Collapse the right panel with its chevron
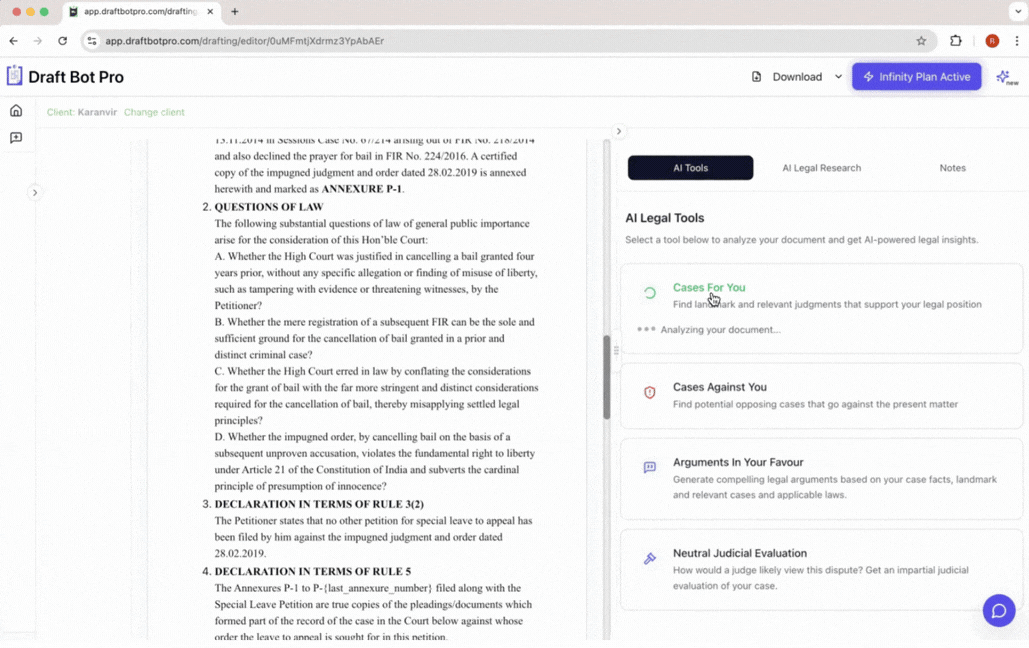 (x=618, y=131)
